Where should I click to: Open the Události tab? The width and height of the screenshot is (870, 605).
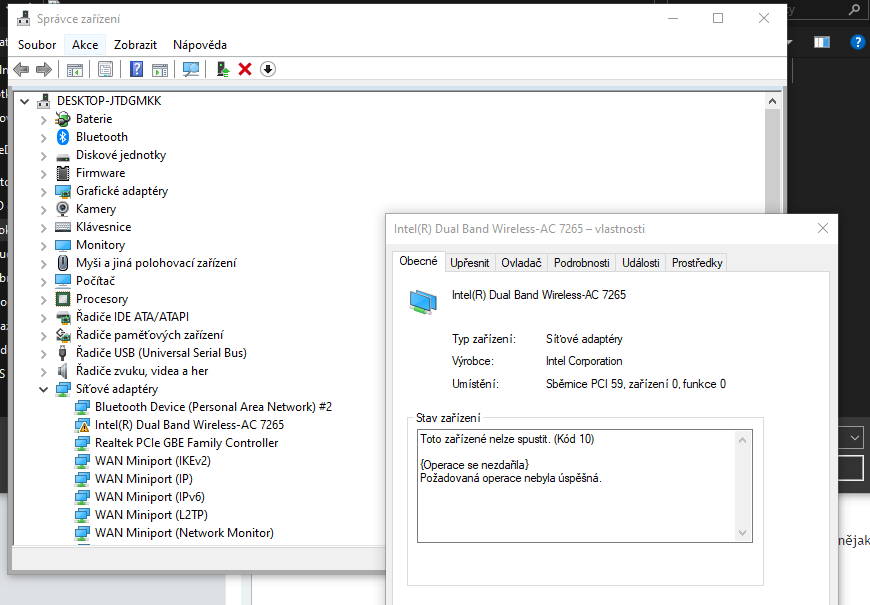tap(640, 263)
